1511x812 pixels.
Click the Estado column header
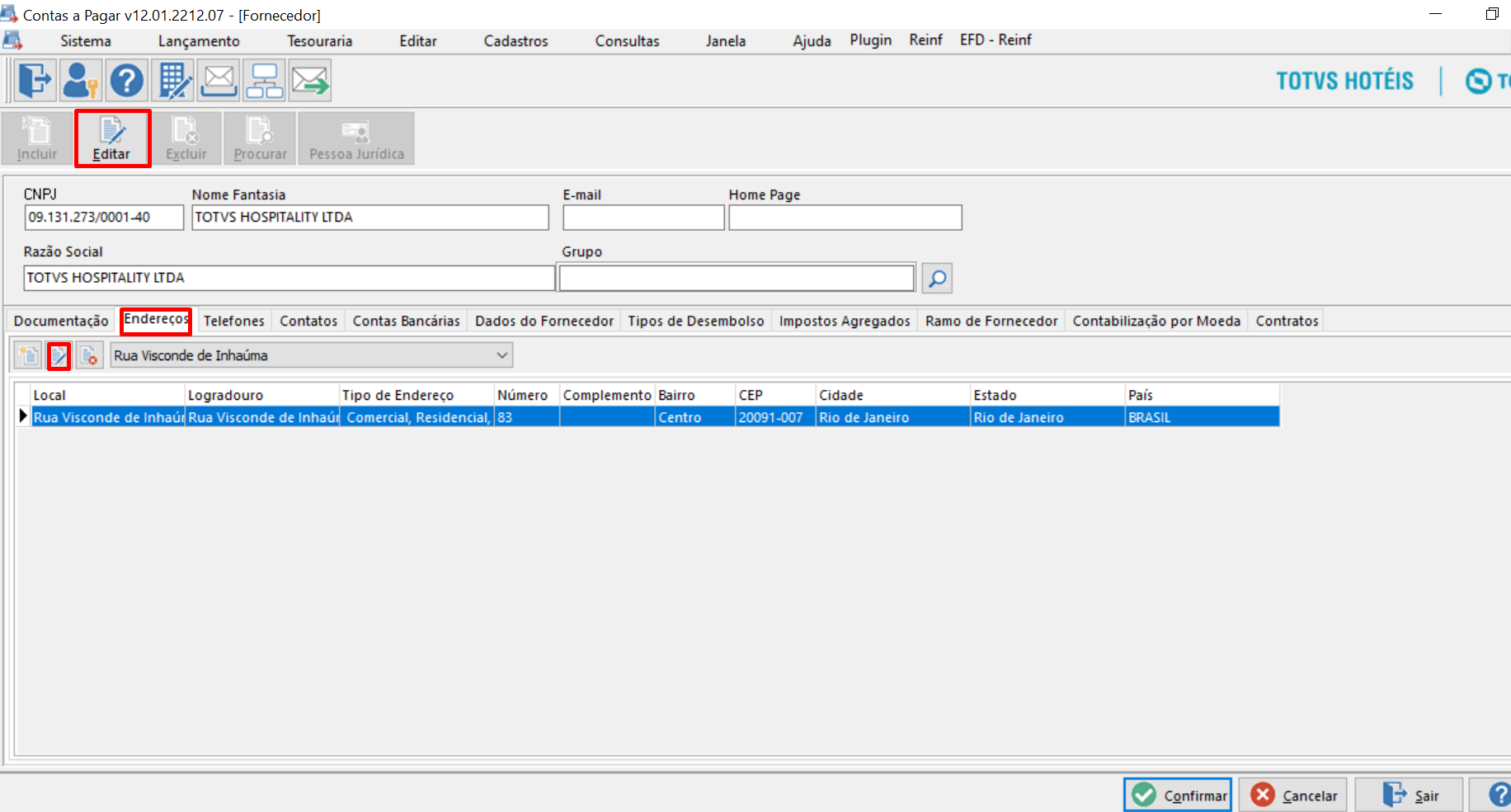(x=1047, y=396)
